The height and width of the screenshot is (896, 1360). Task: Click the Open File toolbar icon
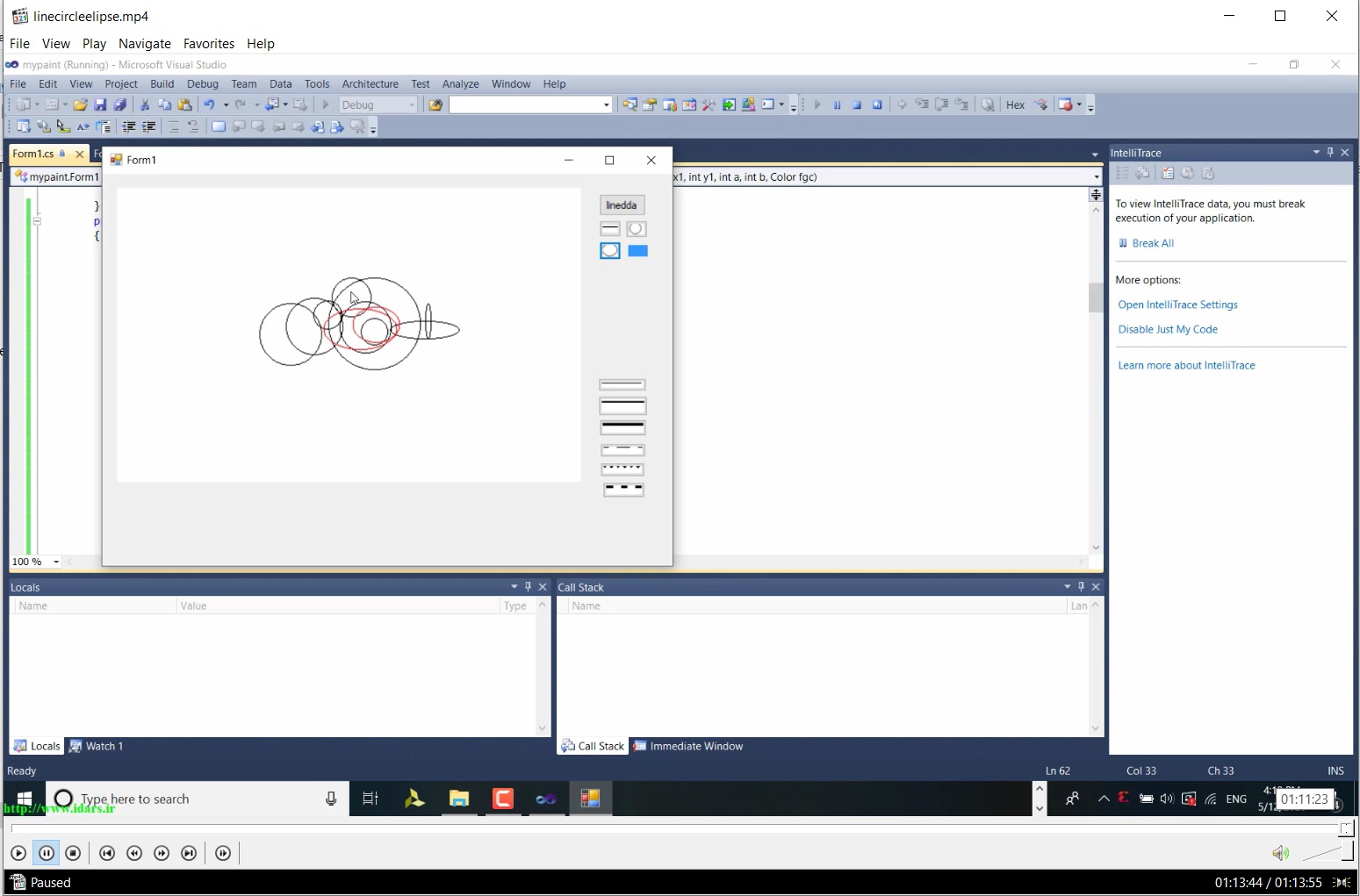[x=80, y=104]
